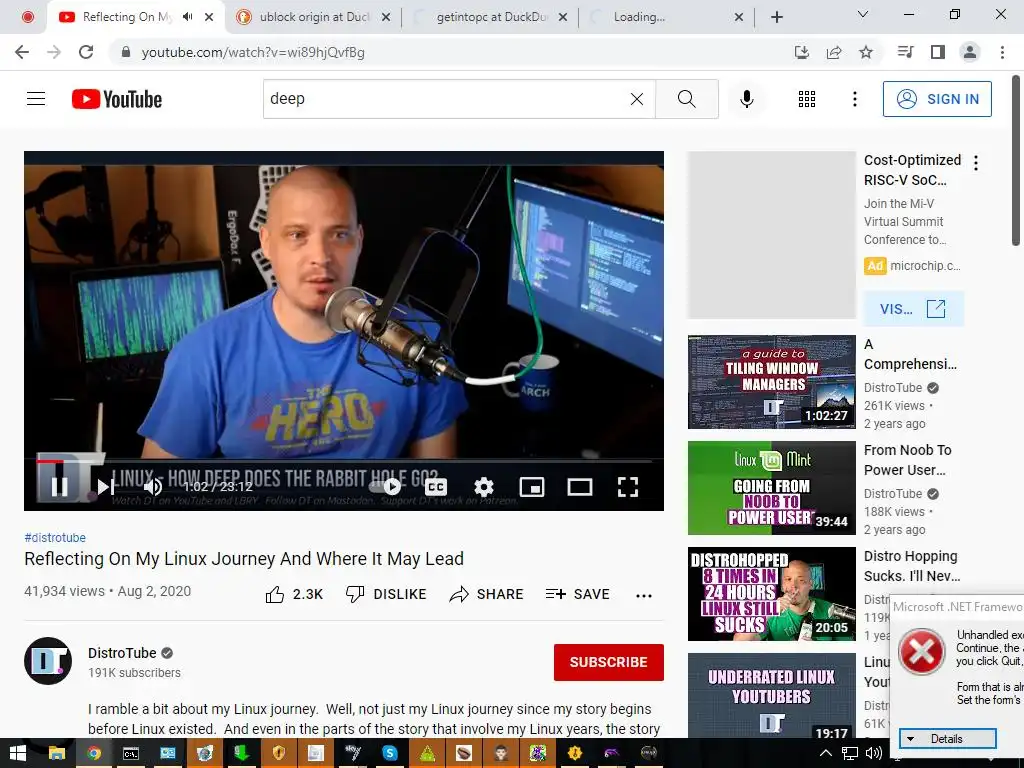
Task: Save video to a playlist
Action: 578,594
